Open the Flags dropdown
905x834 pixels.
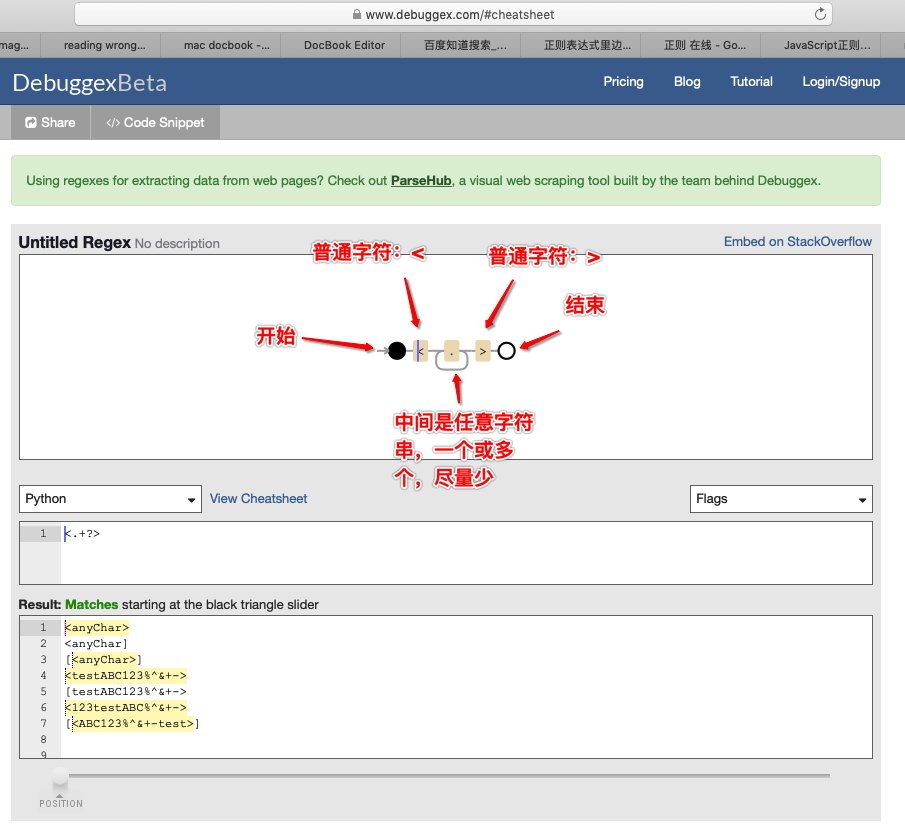(x=781, y=499)
